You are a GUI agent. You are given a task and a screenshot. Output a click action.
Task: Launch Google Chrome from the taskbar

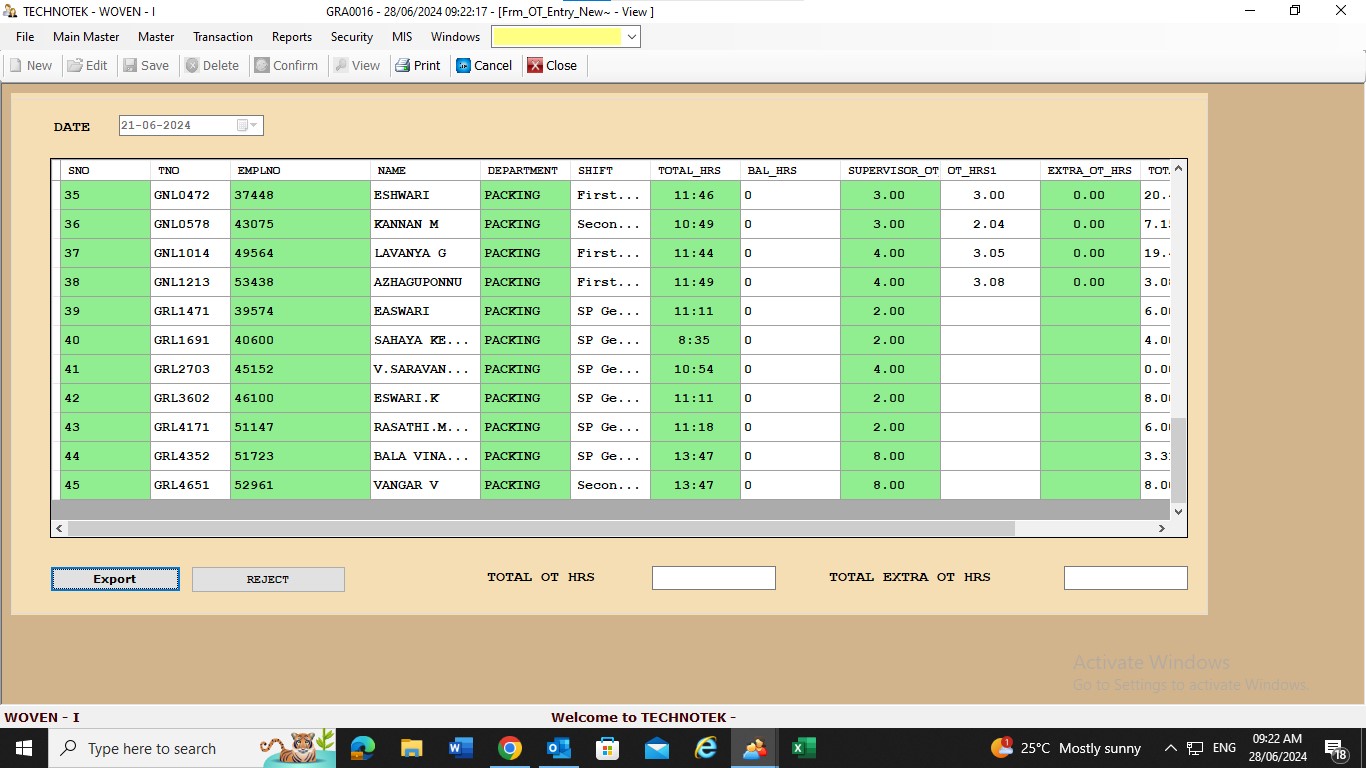click(510, 748)
